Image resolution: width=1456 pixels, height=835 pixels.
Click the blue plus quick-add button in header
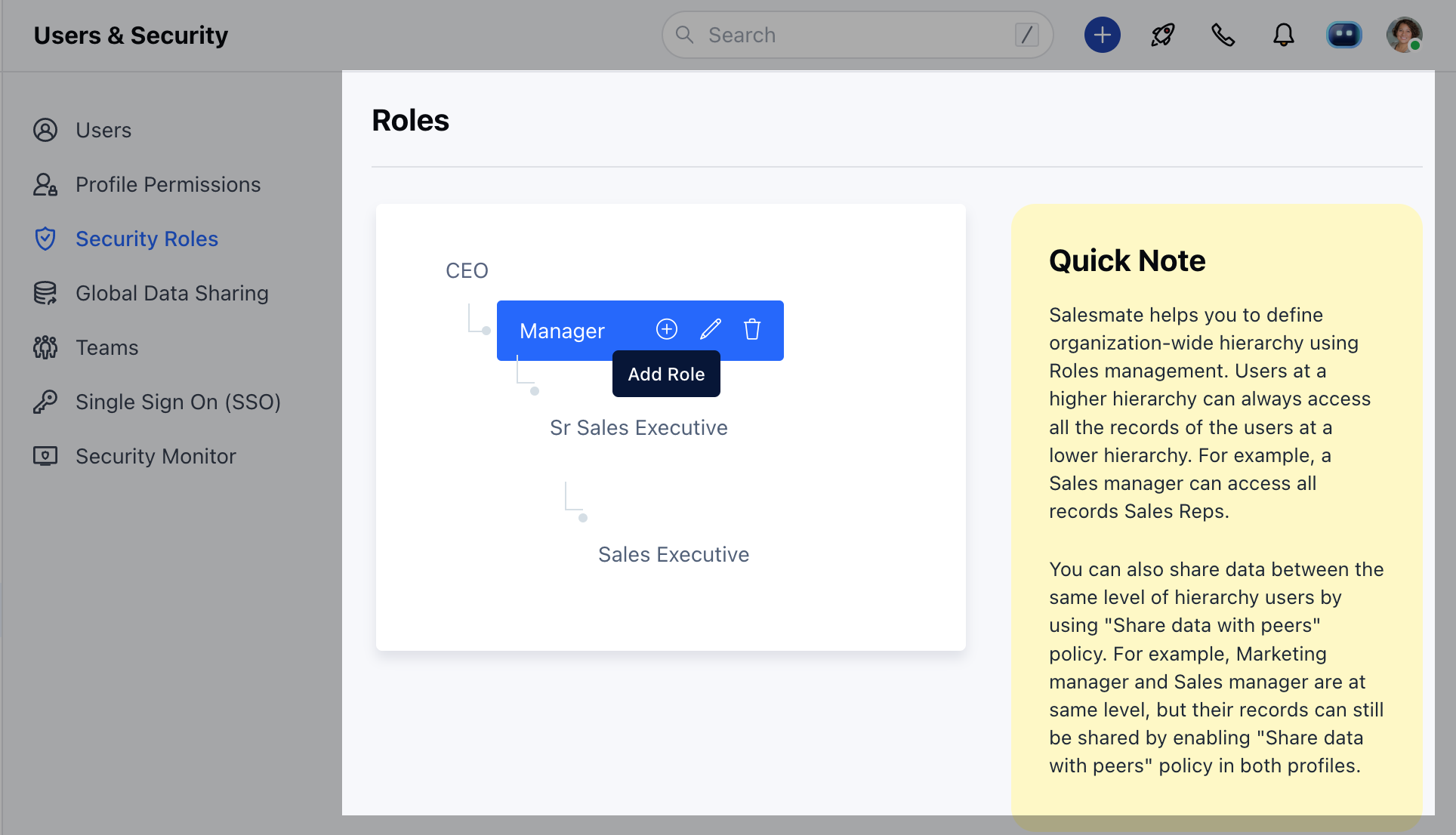[x=1102, y=35]
